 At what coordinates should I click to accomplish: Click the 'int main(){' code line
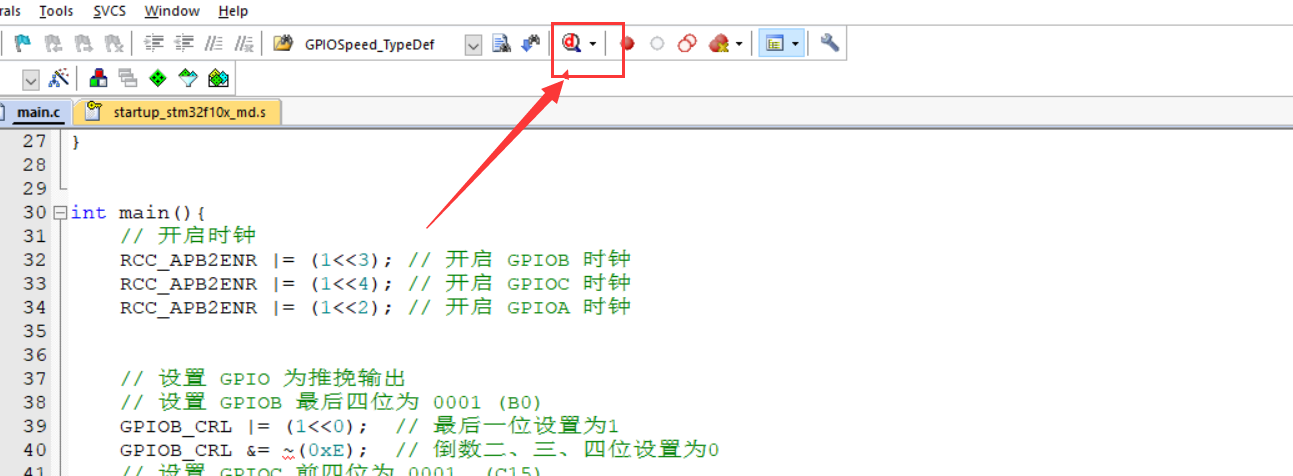click(138, 213)
